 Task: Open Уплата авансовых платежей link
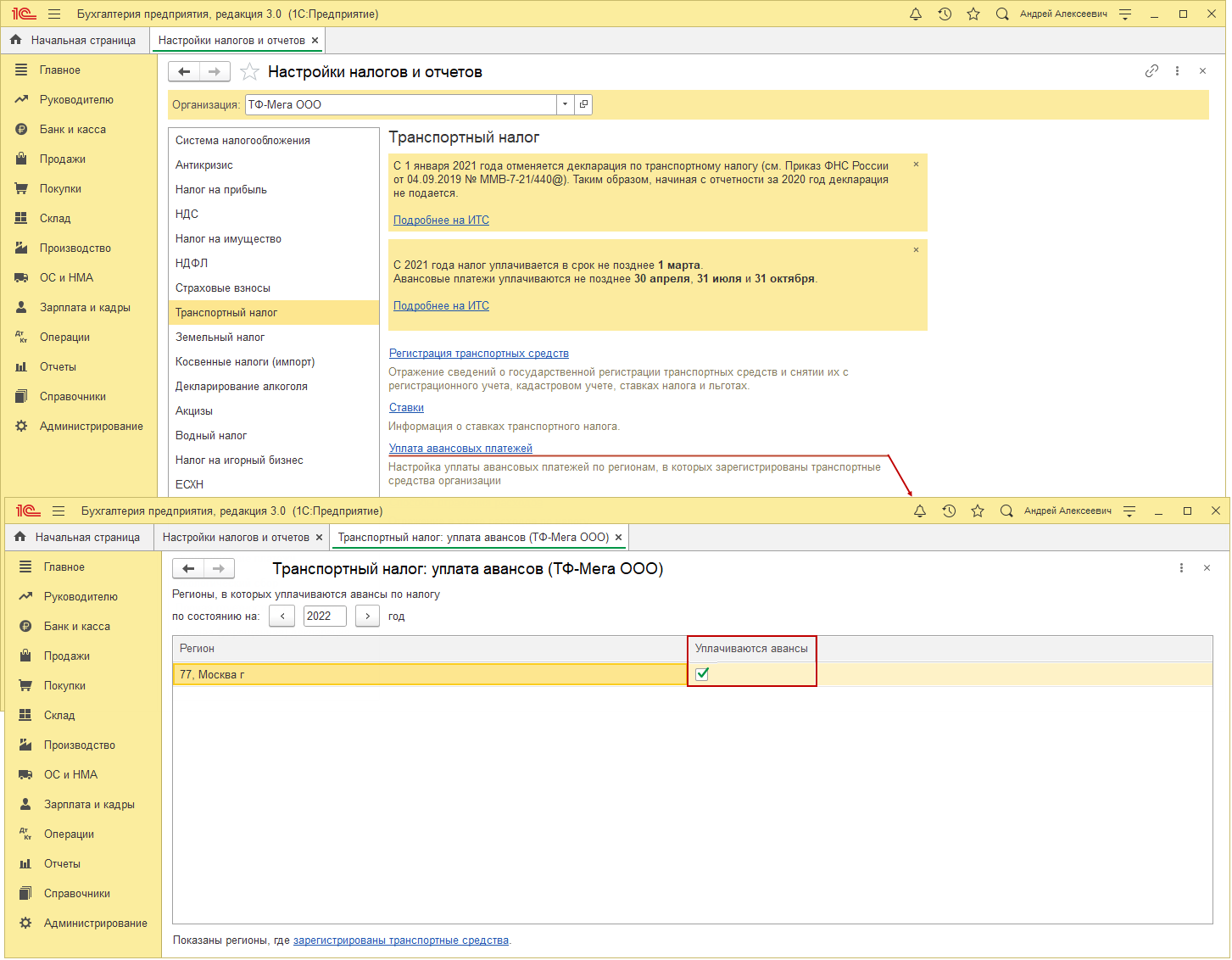click(x=460, y=449)
